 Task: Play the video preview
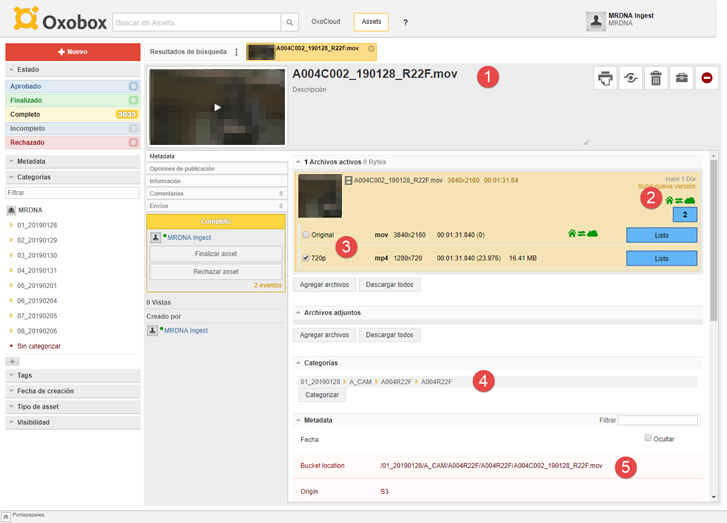click(217, 108)
